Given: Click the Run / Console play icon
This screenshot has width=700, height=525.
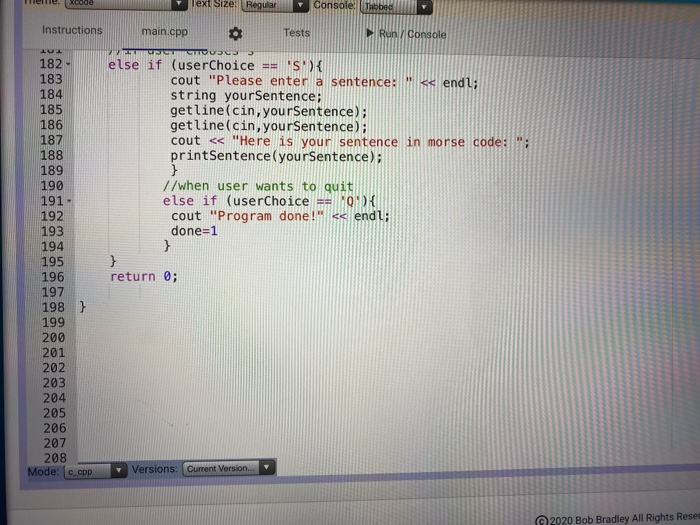Looking at the screenshot, I should click(370, 33).
